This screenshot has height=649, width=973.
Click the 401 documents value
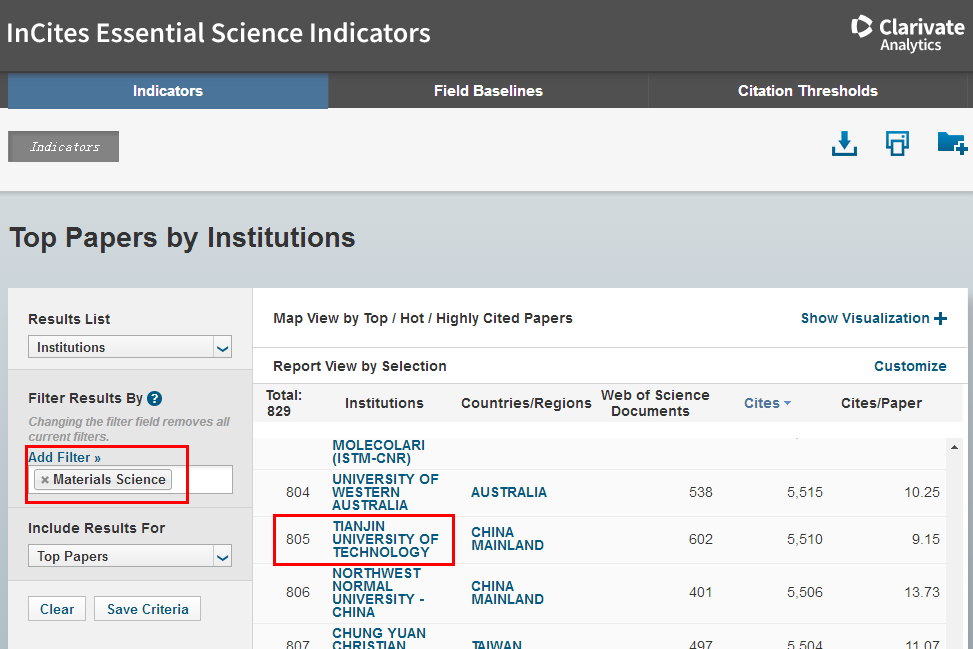701,593
